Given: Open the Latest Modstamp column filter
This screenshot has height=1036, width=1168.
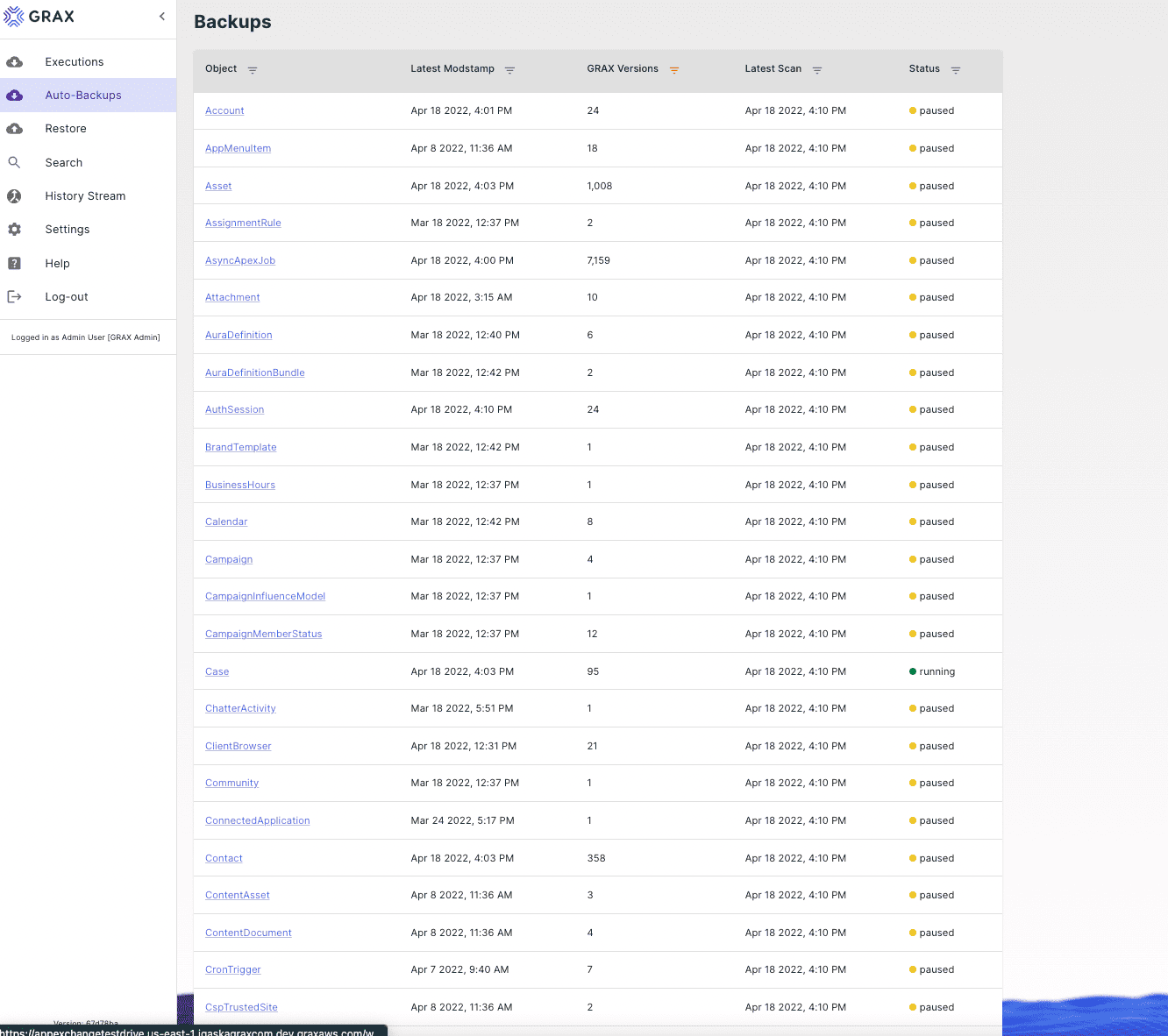Looking at the screenshot, I should click(509, 70).
